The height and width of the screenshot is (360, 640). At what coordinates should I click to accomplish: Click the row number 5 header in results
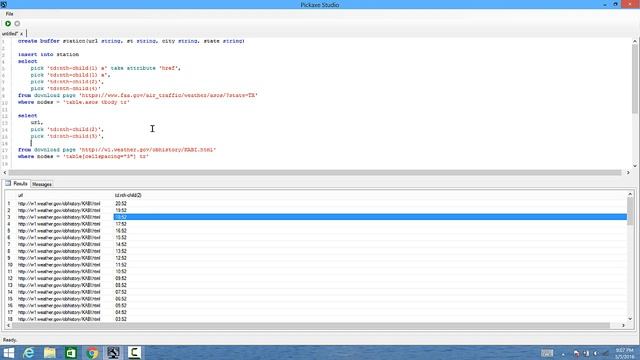pos(9,231)
